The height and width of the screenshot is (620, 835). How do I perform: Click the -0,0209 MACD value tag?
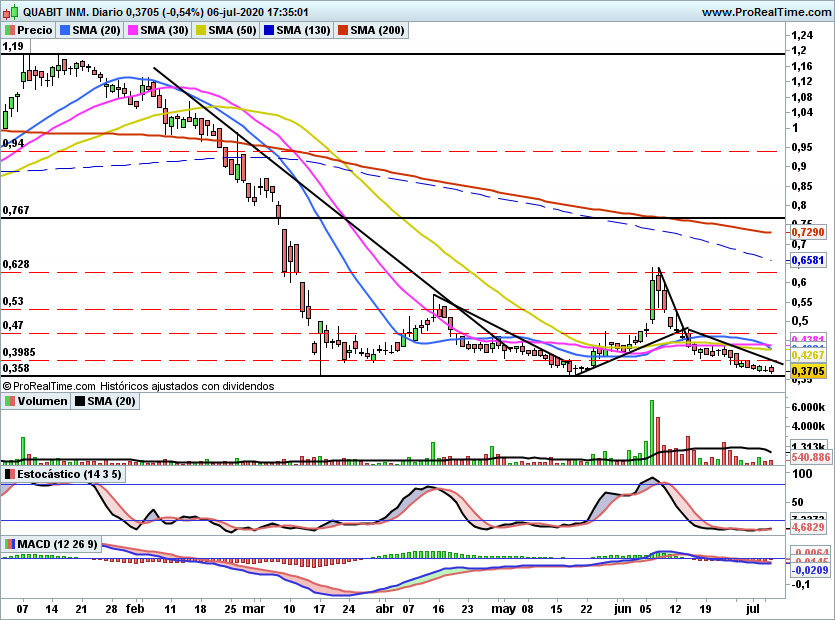[x=809, y=570]
